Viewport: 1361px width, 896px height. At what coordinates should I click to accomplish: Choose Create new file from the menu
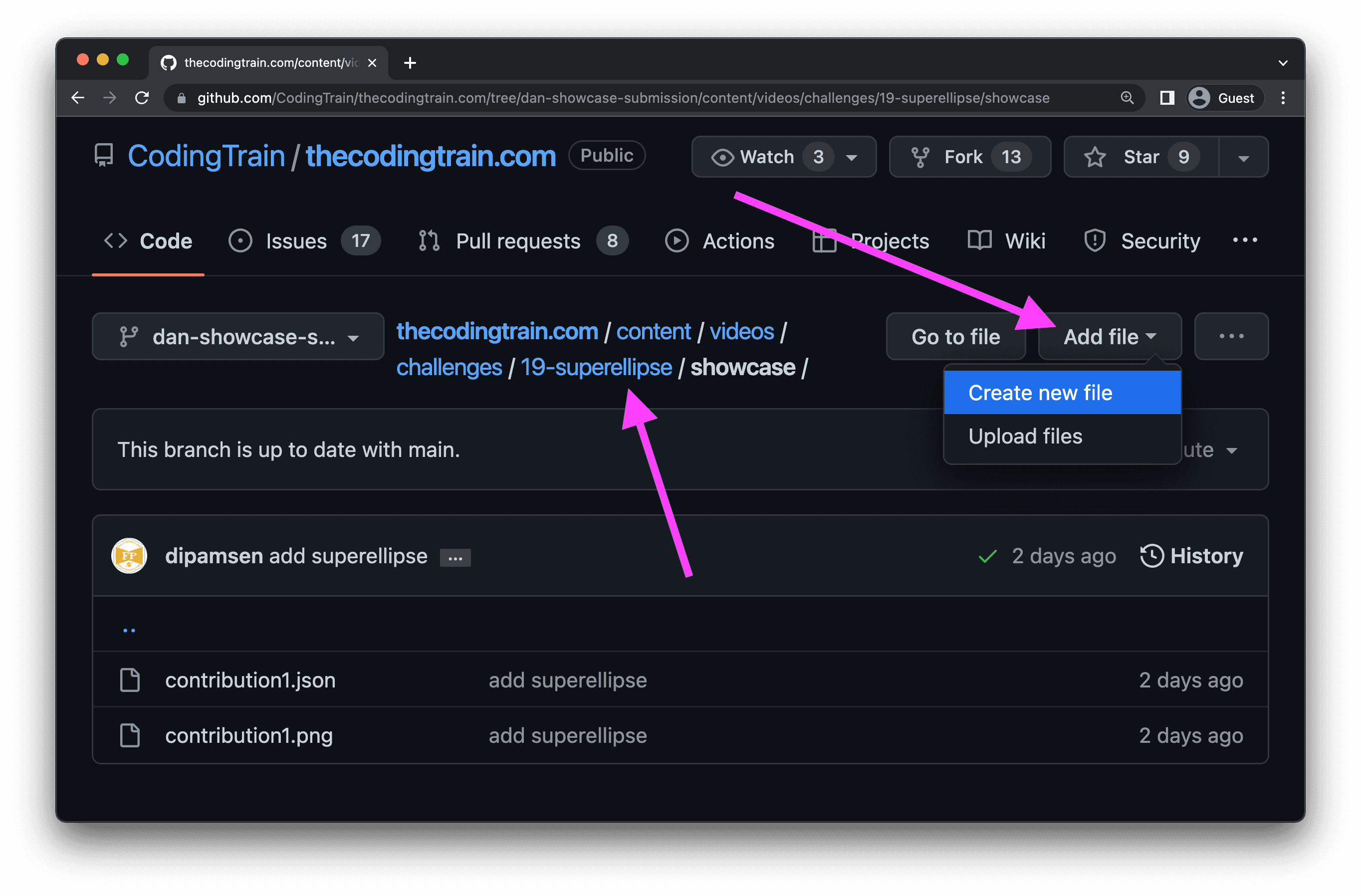click(x=1040, y=392)
